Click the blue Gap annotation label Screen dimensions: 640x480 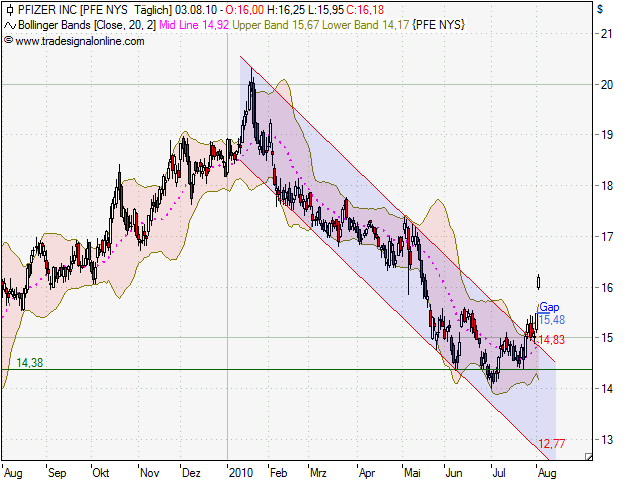click(x=549, y=307)
